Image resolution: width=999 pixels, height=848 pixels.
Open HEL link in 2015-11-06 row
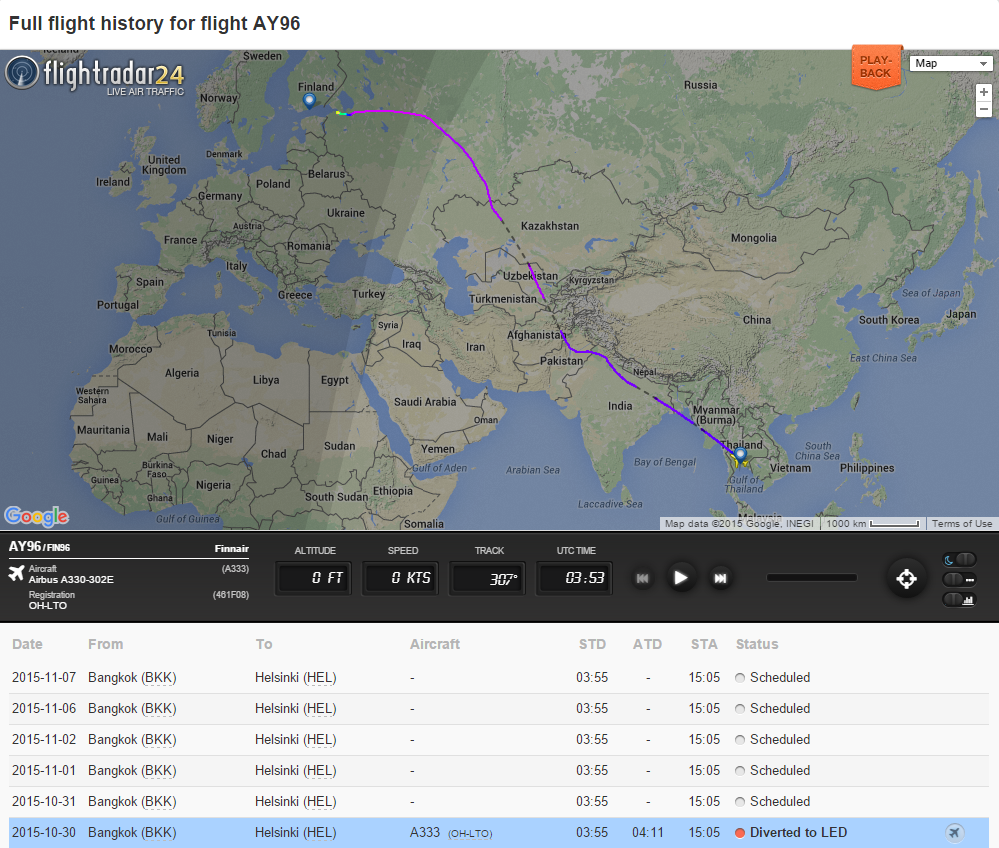pos(319,708)
